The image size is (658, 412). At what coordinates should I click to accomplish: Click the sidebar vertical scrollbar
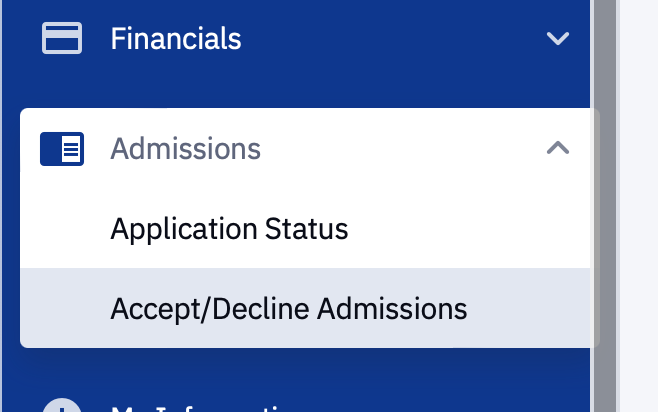(x=604, y=200)
